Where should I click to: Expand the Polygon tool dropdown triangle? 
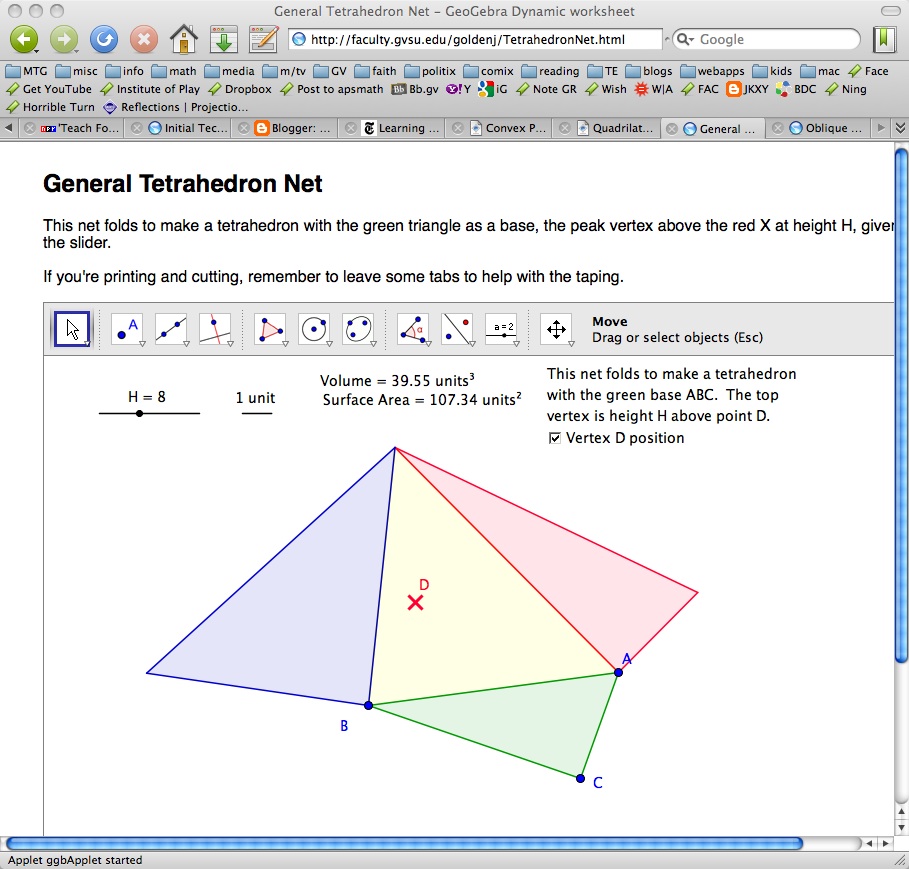tap(285, 344)
